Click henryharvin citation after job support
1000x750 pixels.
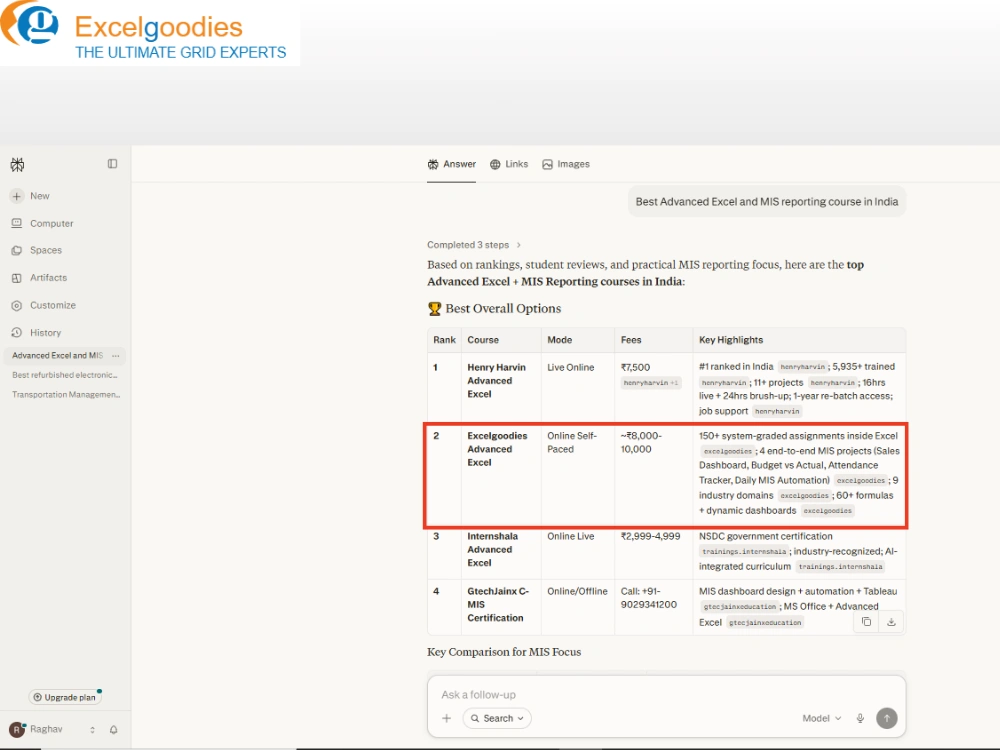pos(777,411)
